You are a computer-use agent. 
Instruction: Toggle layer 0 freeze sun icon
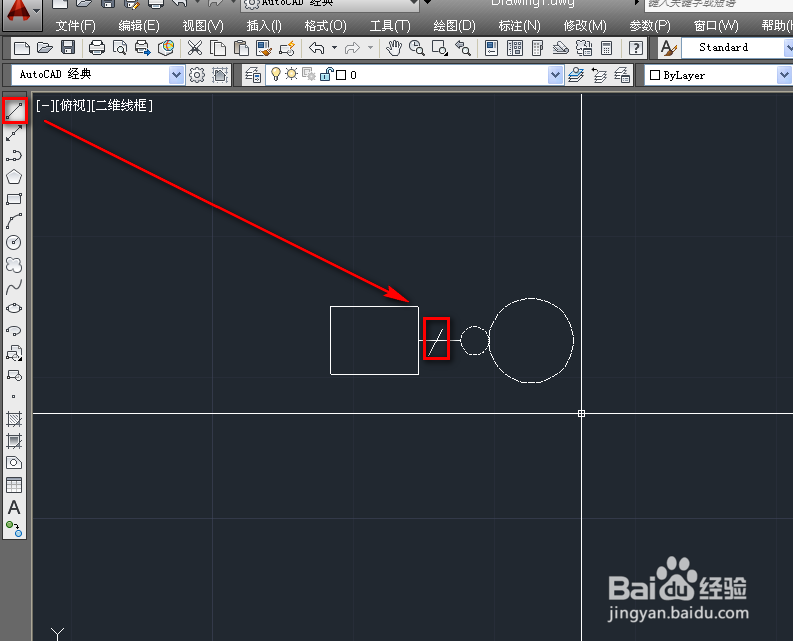tap(291, 74)
